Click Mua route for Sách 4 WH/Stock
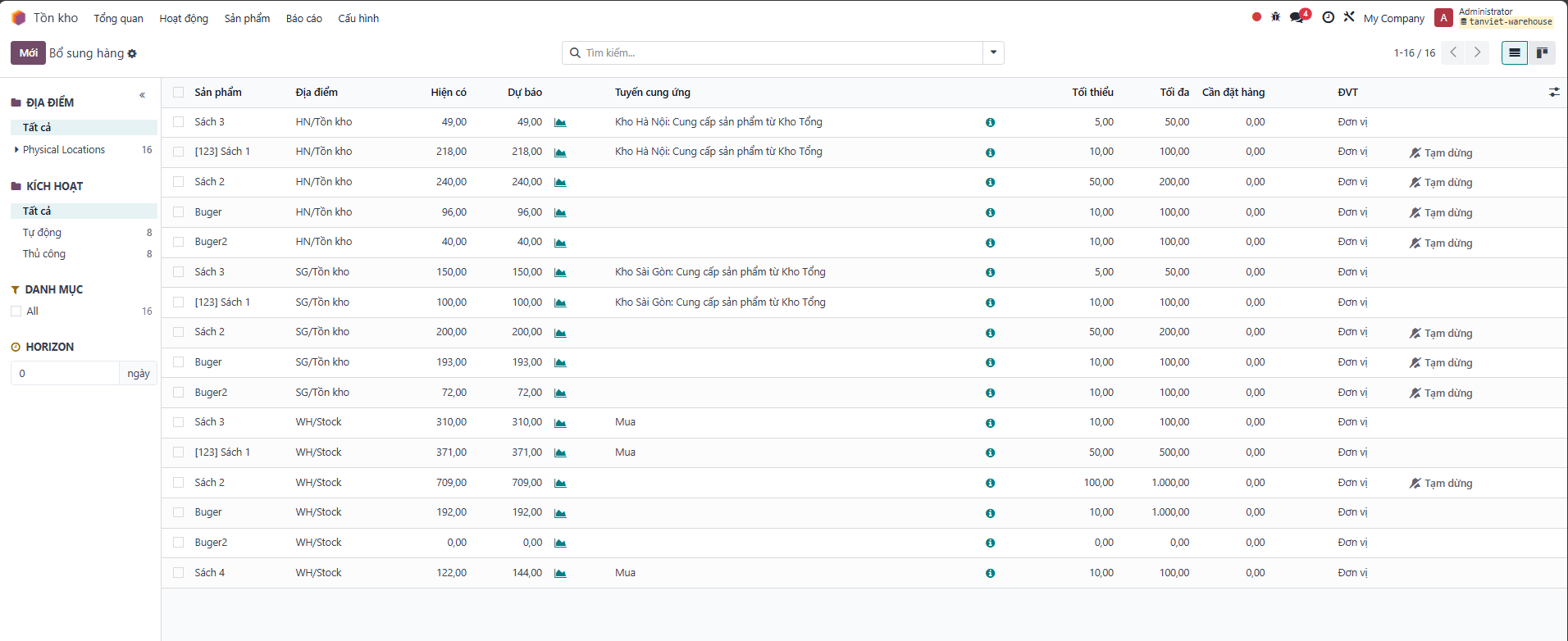Viewport: 1568px width, 641px height. click(625, 573)
